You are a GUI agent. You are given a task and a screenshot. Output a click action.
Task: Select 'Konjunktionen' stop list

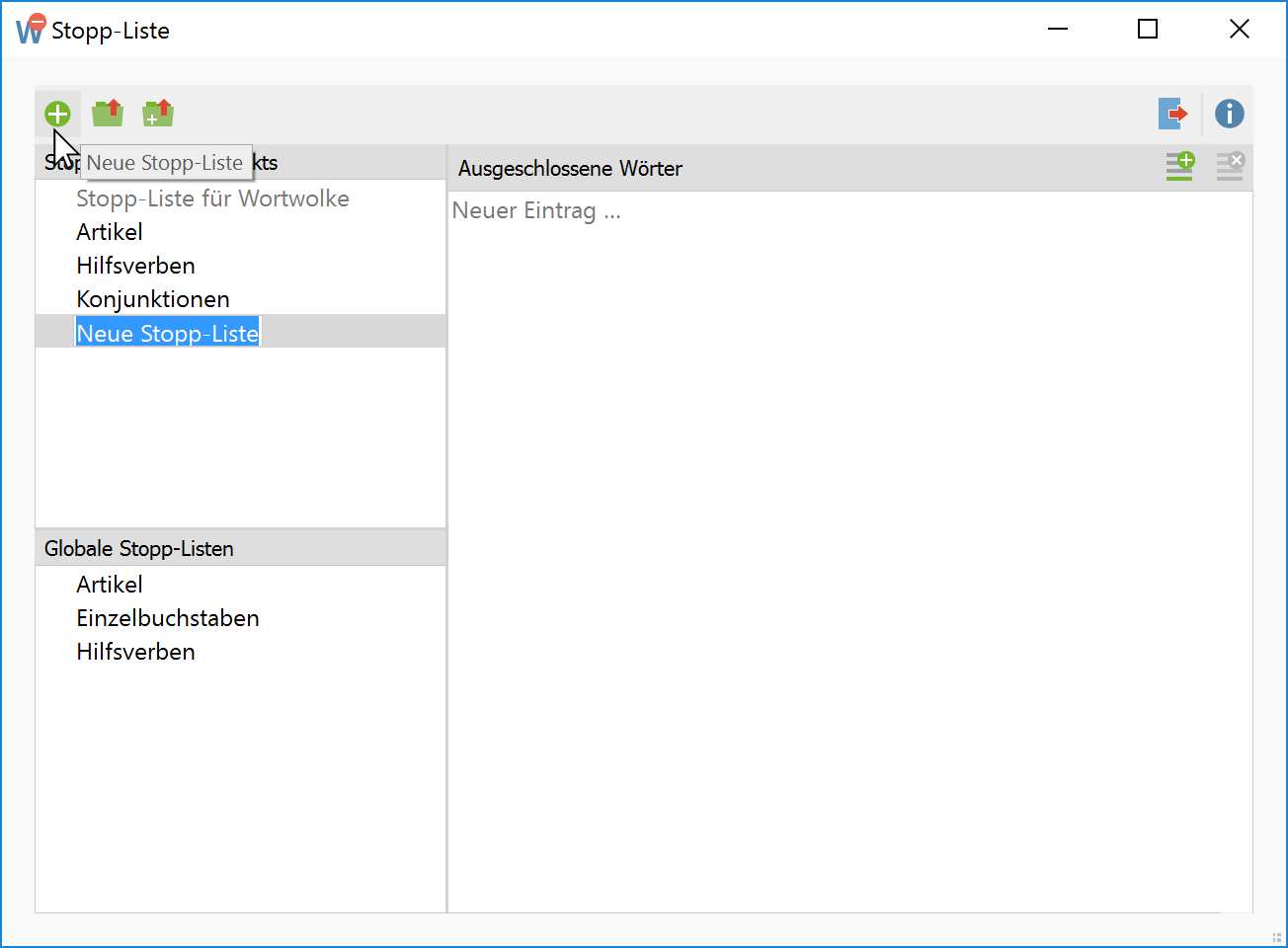point(153,299)
